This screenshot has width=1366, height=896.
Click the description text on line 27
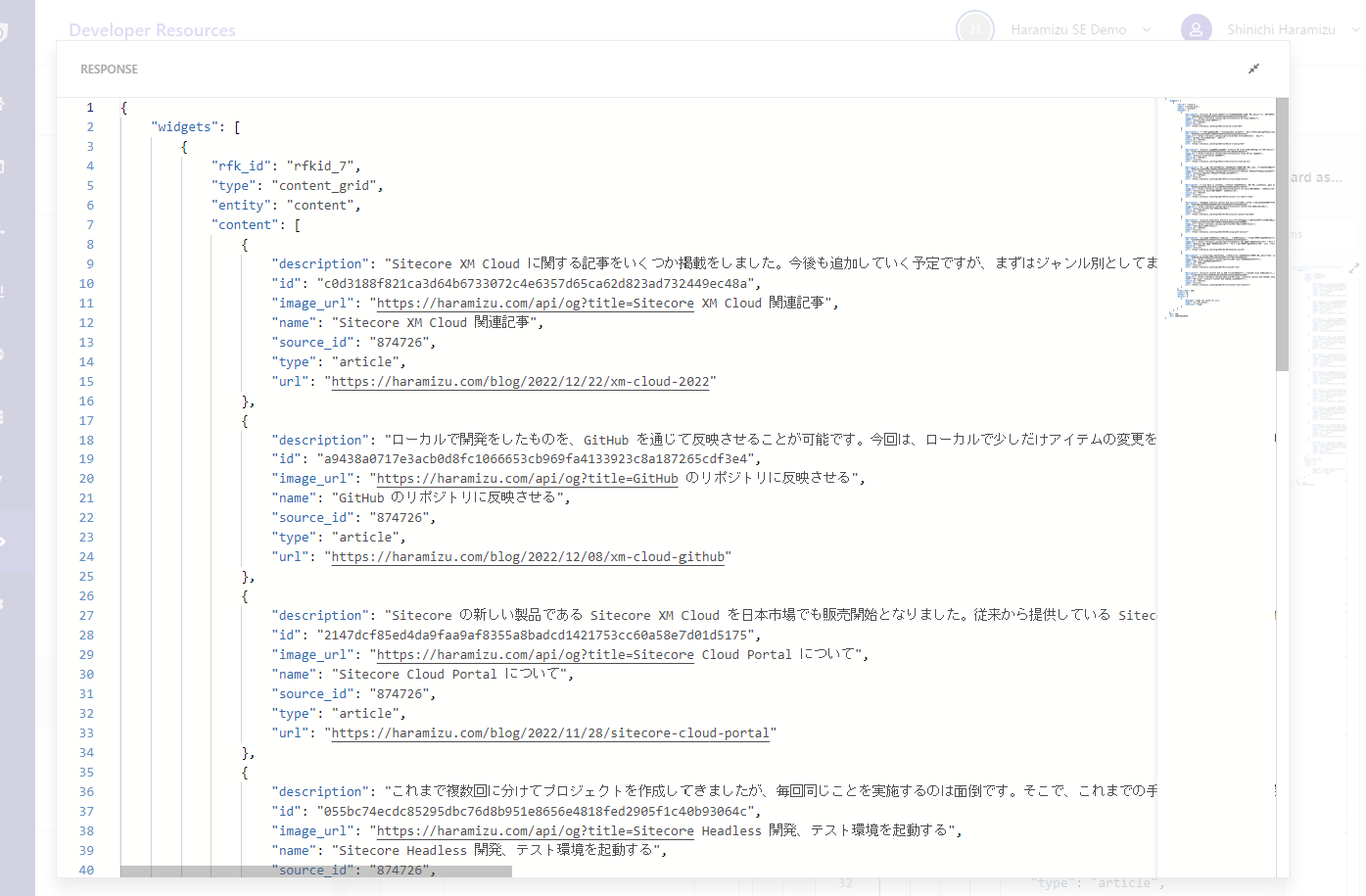point(771,616)
